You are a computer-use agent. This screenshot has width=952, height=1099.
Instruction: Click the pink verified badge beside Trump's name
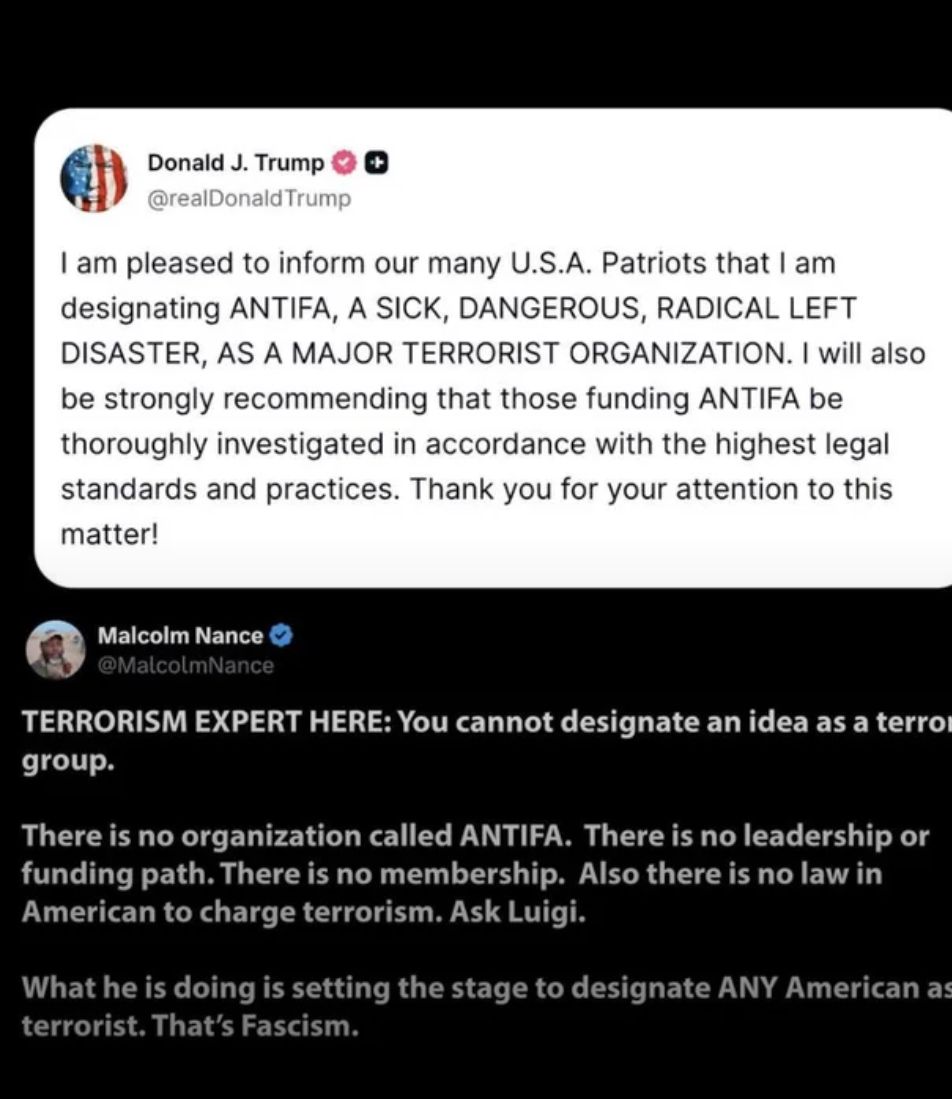pyautogui.click(x=343, y=162)
